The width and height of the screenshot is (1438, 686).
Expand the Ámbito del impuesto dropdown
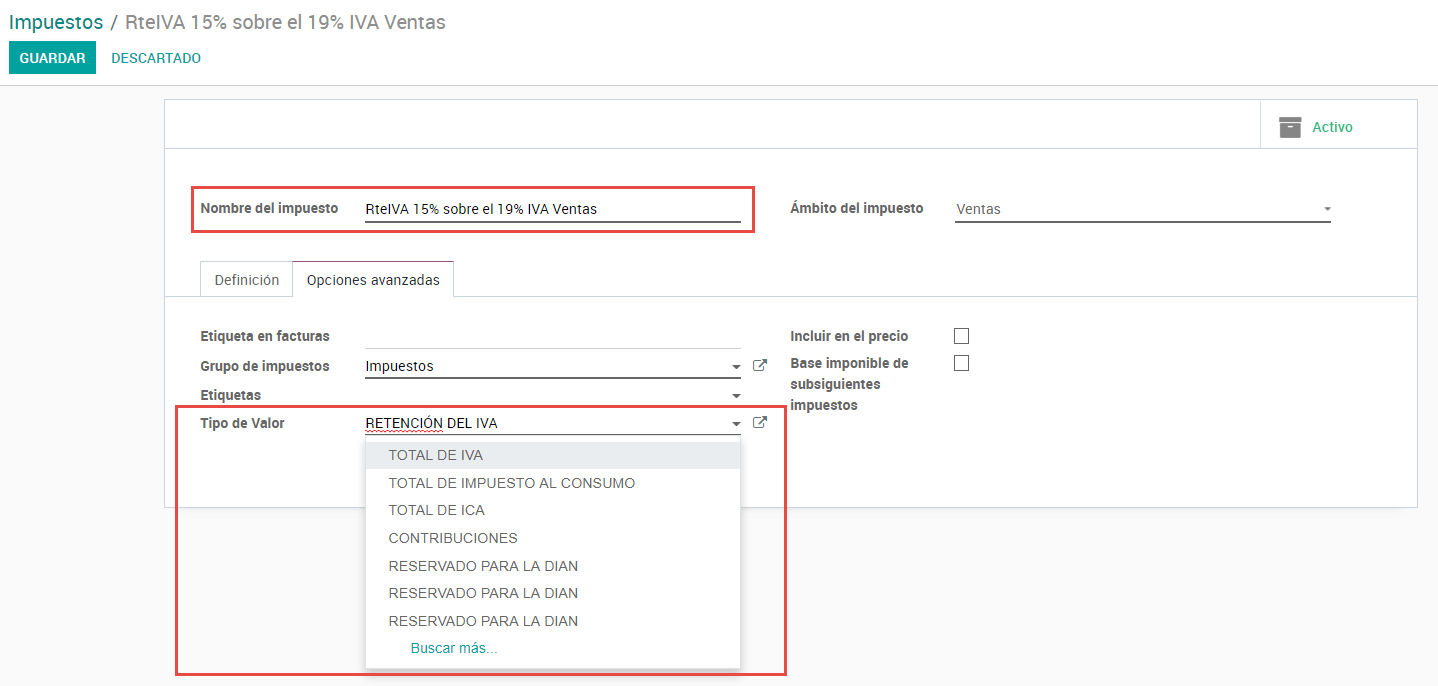point(1326,209)
